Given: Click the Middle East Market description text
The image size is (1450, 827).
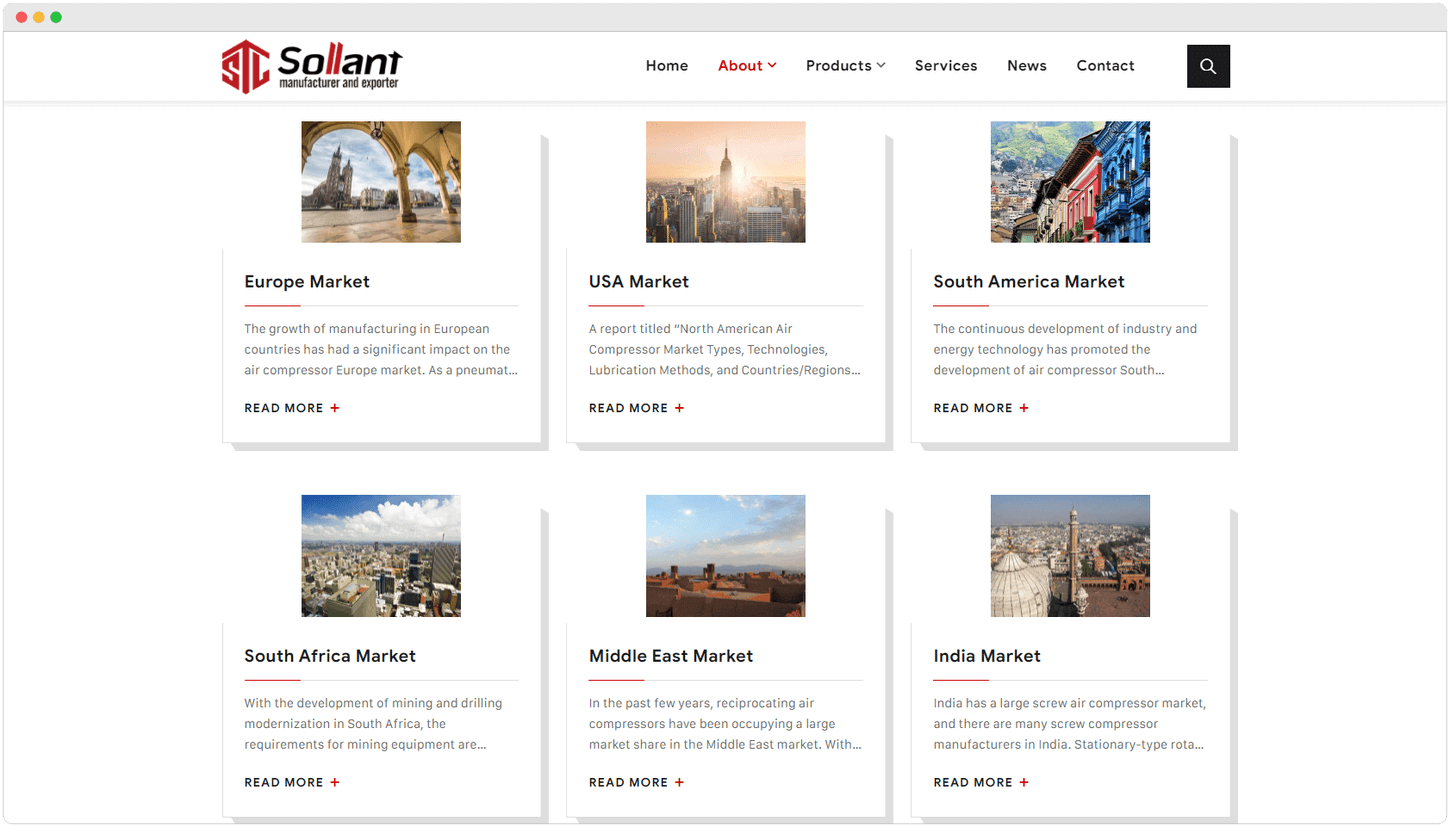Looking at the screenshot, I should [725, 724].
